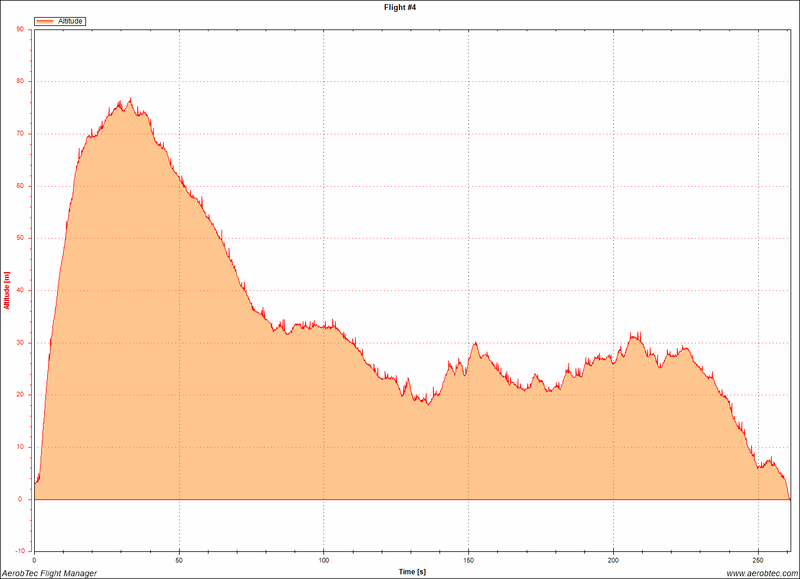Click the 80 value on altitude axis
800x579 pixels.
click(x=20, y=81)
